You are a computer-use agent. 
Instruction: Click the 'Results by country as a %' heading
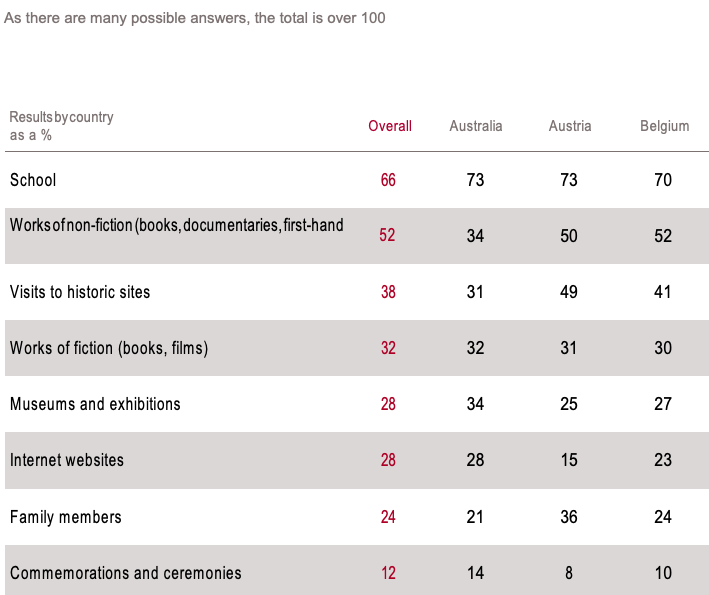[x=61, y=126]
